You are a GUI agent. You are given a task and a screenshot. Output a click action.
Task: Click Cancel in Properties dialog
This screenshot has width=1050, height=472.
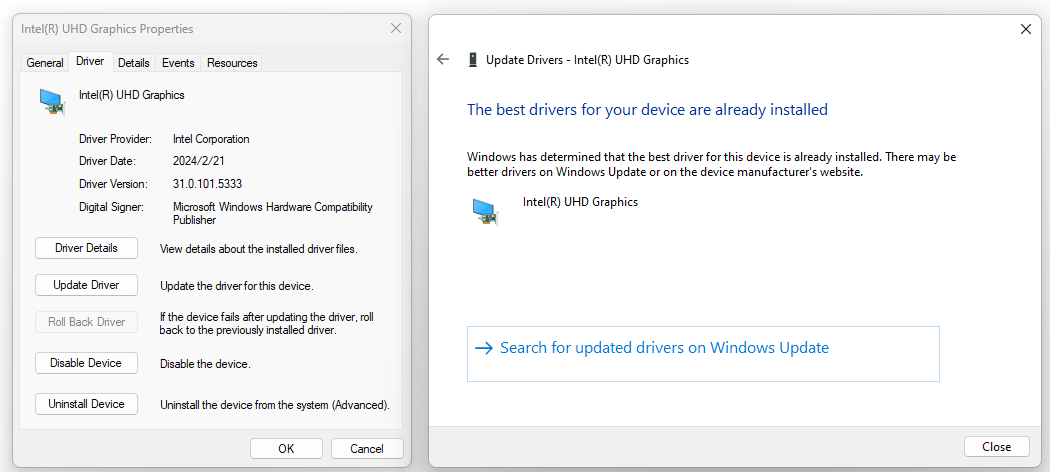tap(367, 449)
